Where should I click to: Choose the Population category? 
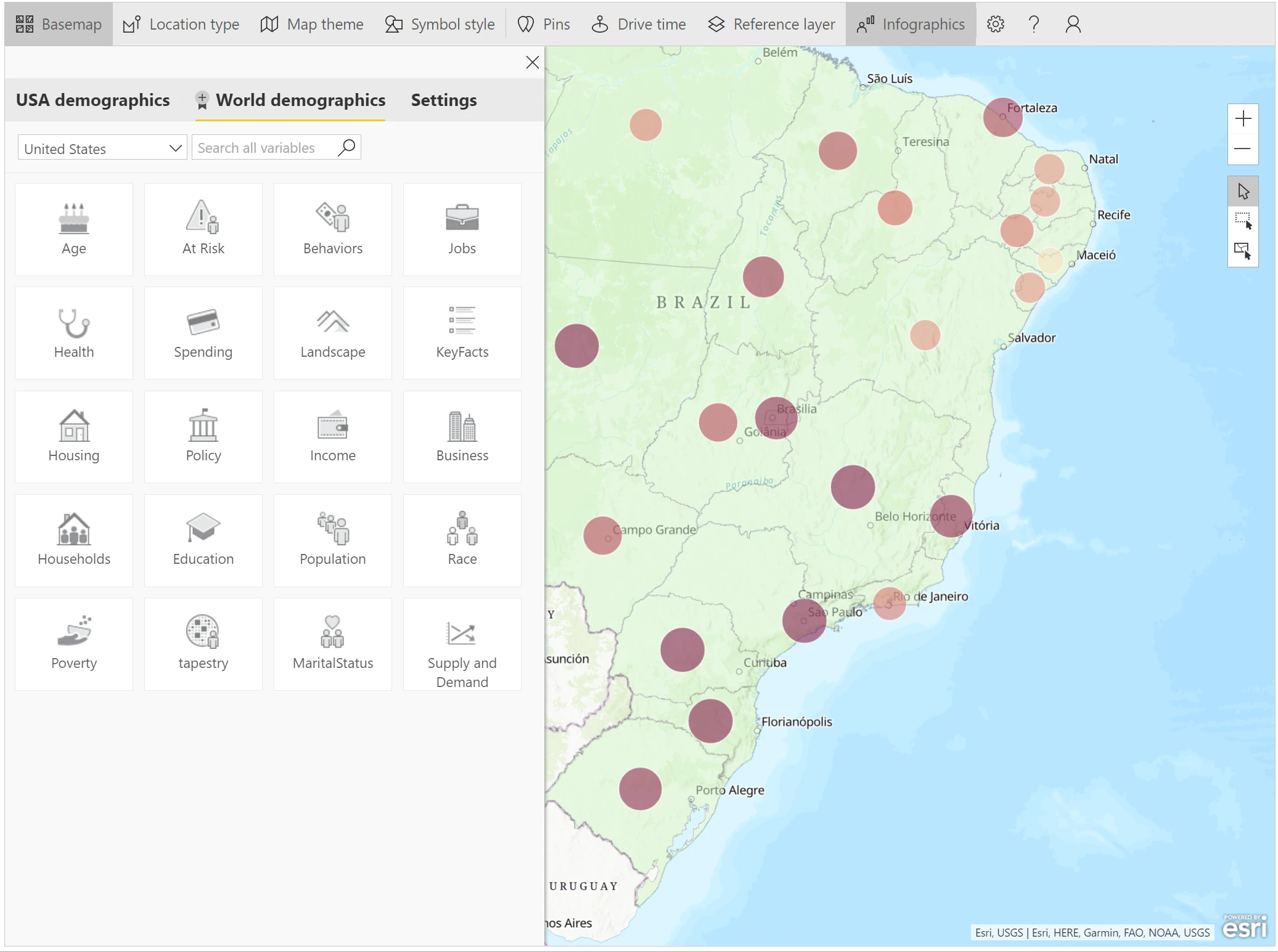[x=333, y=540]
